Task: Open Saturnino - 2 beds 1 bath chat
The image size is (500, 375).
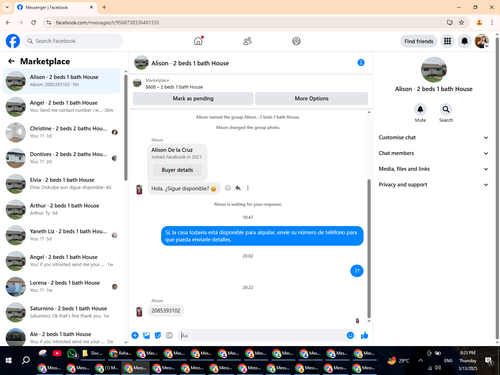Action: click(x=62, y=312)
